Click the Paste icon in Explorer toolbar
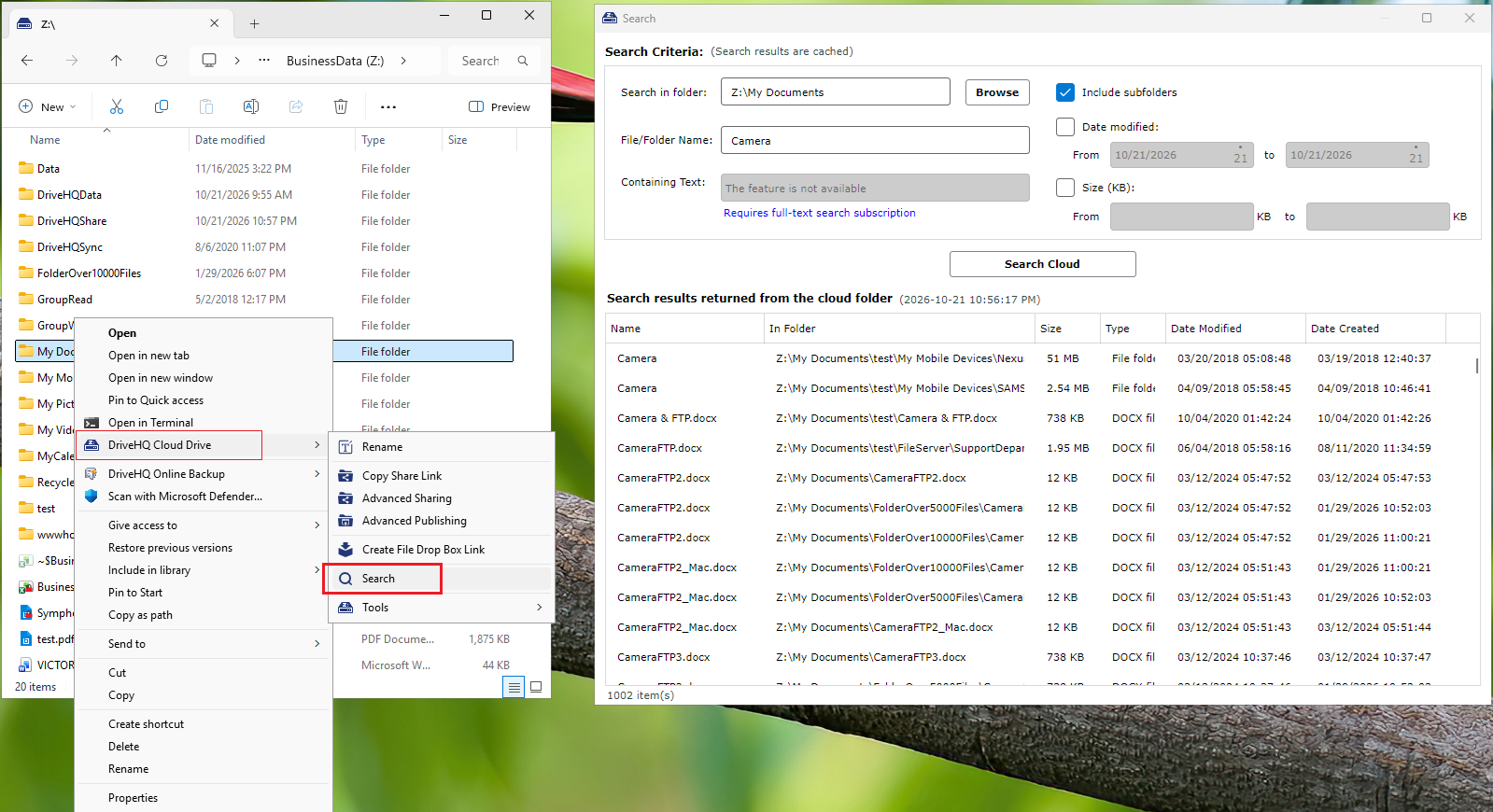This screenshot has height=812, width=1493. 206,106
